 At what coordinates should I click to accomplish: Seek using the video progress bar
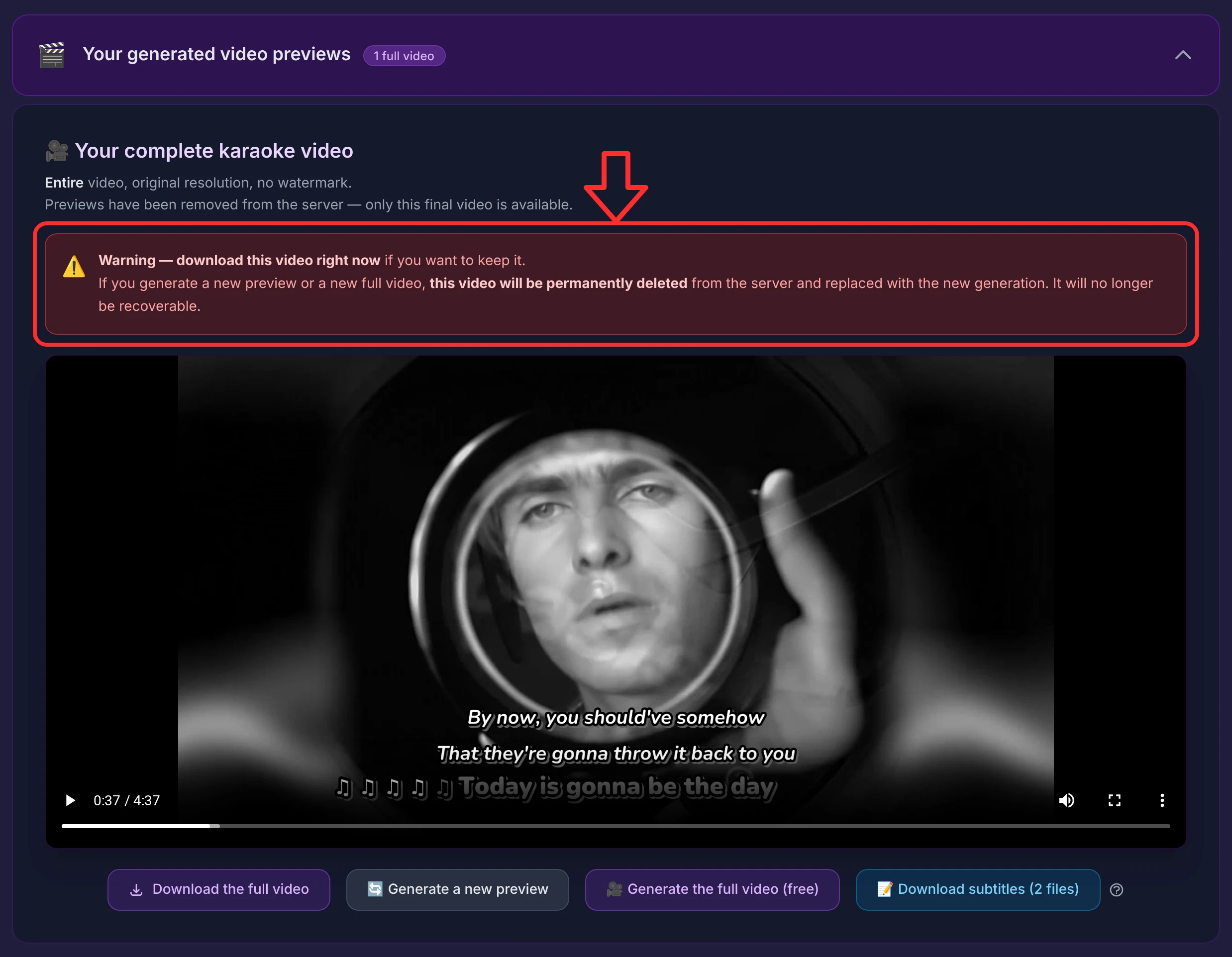tap(616, 826)
